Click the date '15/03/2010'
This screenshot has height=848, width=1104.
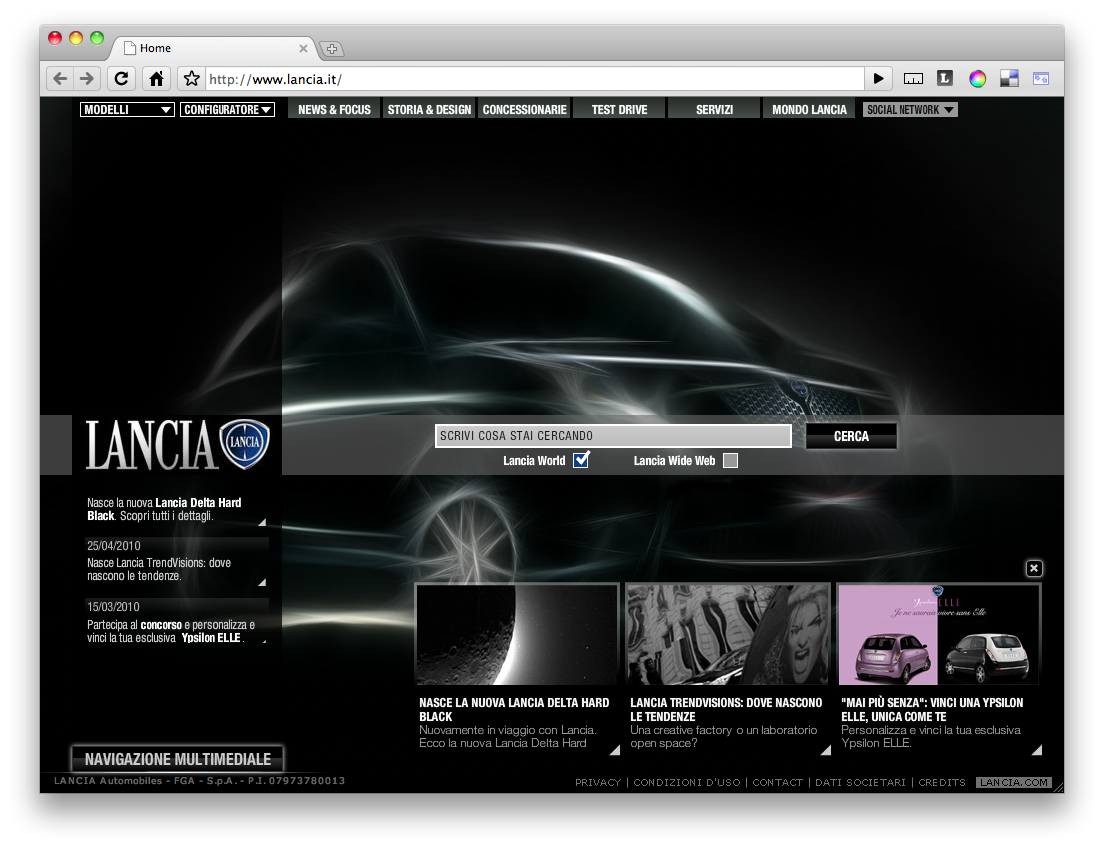(113, 606)
